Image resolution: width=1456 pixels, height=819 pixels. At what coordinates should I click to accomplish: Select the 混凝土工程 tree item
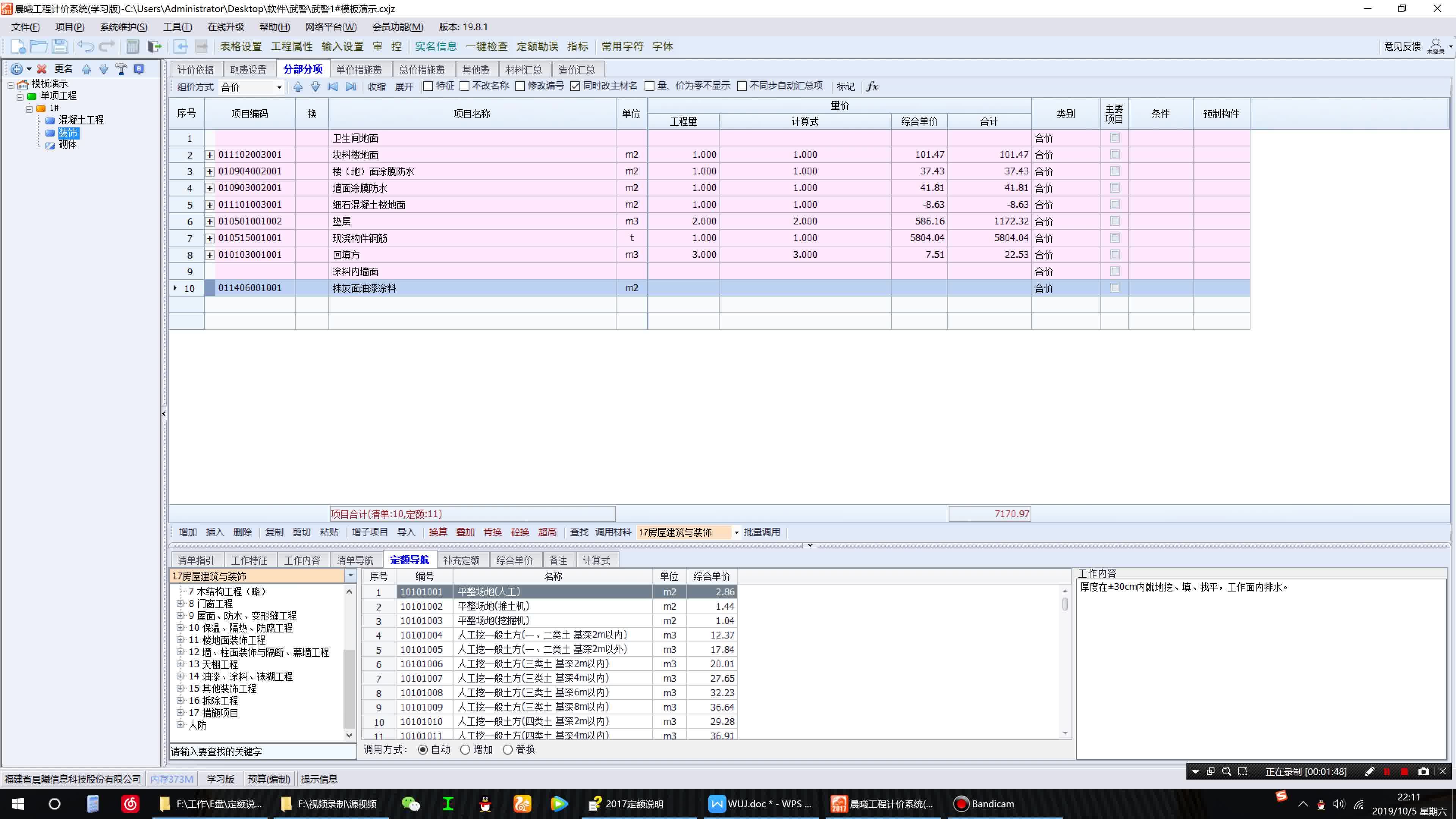81,120
